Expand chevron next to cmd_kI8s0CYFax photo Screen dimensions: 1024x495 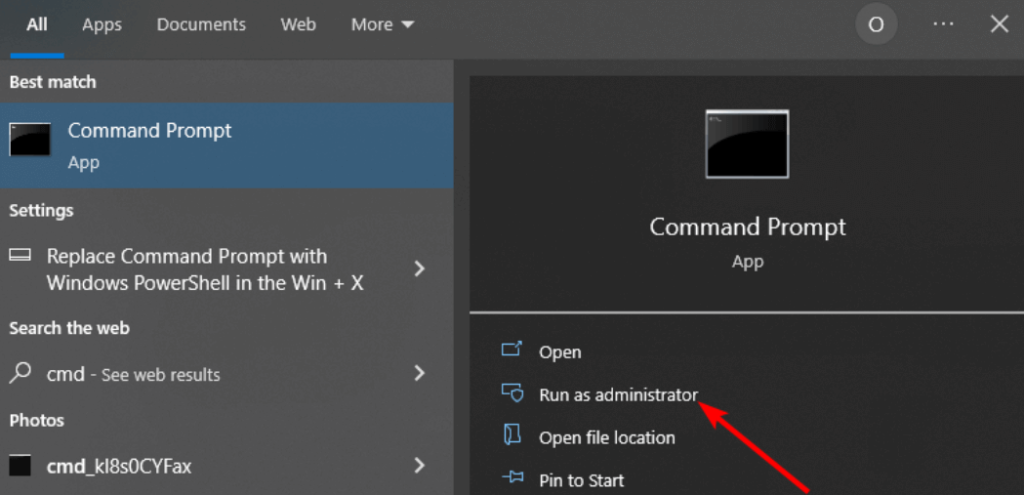pos(420,465)
